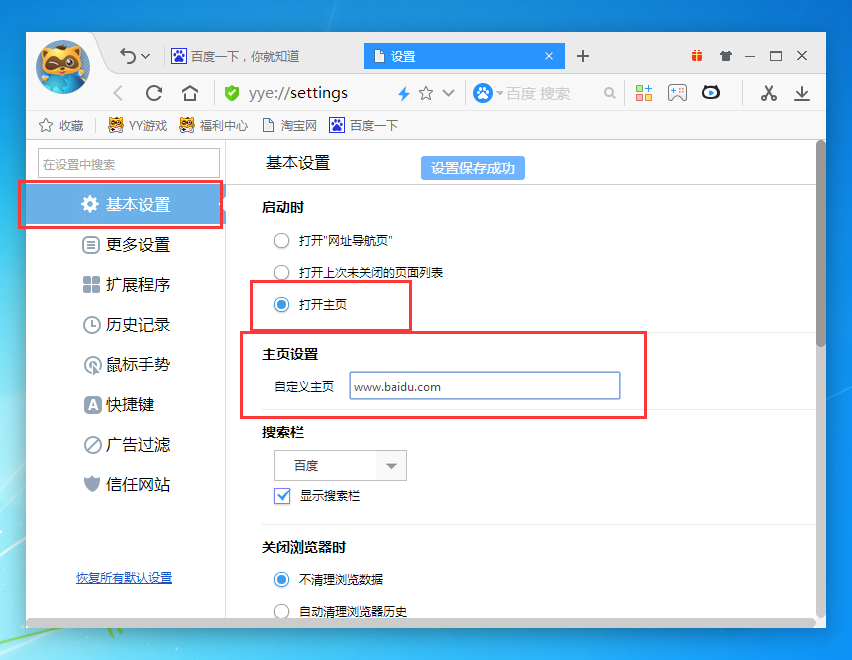The width and height of the screenshot is (852, 660).
Task: Bookmark this page with the star icon
Action: [x=424, y=92]
